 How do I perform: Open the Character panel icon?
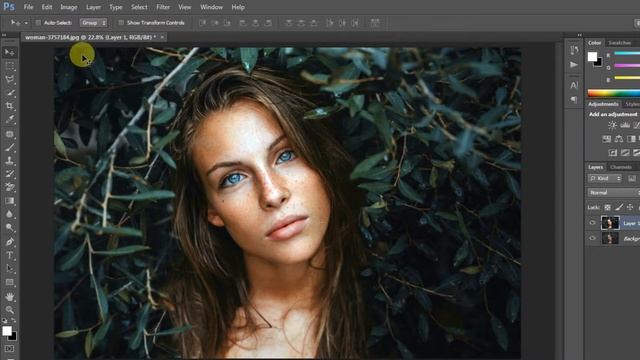tap(574, 85)
